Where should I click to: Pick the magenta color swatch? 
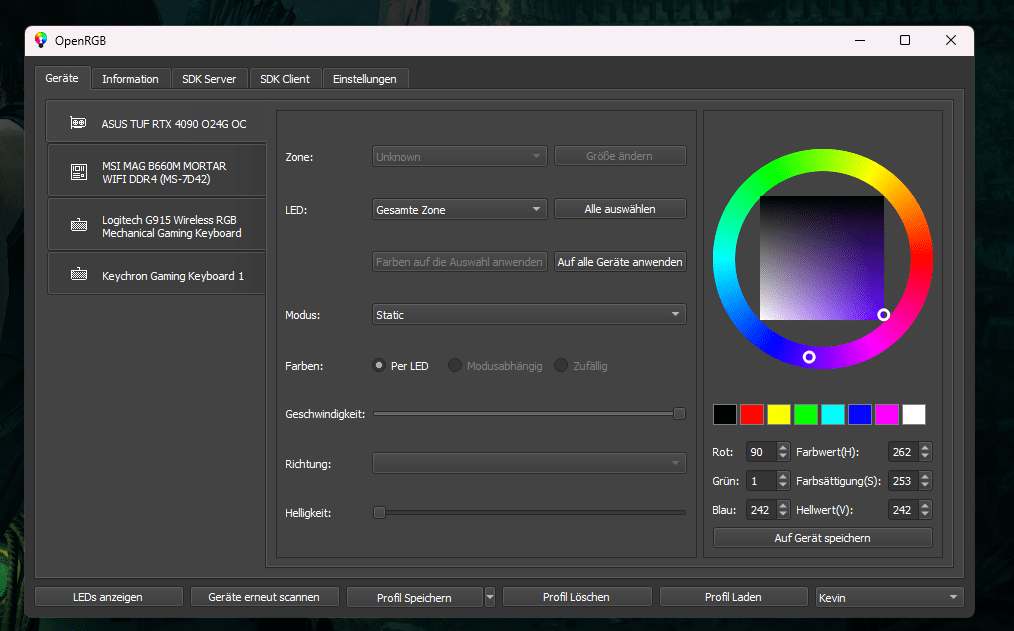click(x=887, y=414)
